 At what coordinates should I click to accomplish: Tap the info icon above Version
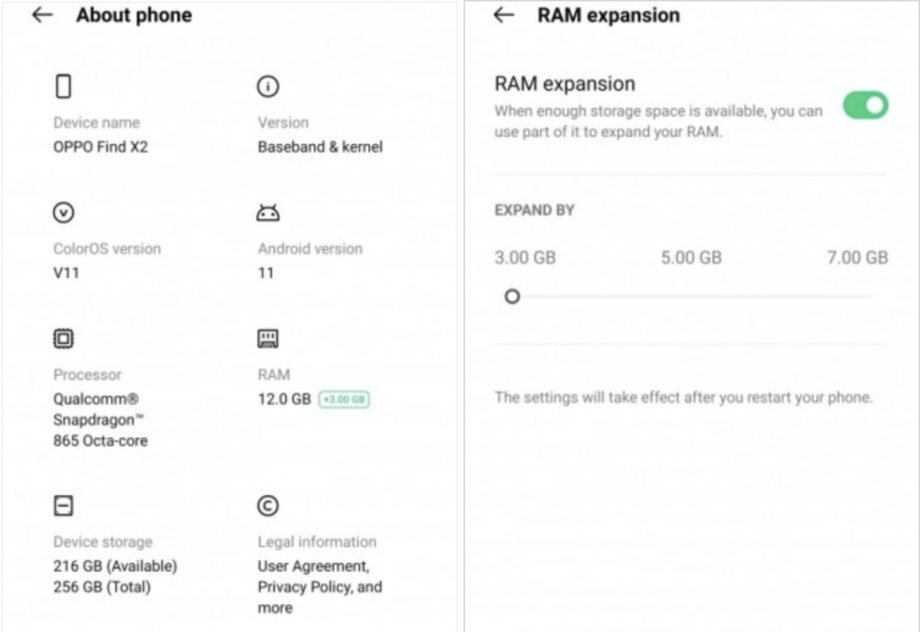pos(268,87)
